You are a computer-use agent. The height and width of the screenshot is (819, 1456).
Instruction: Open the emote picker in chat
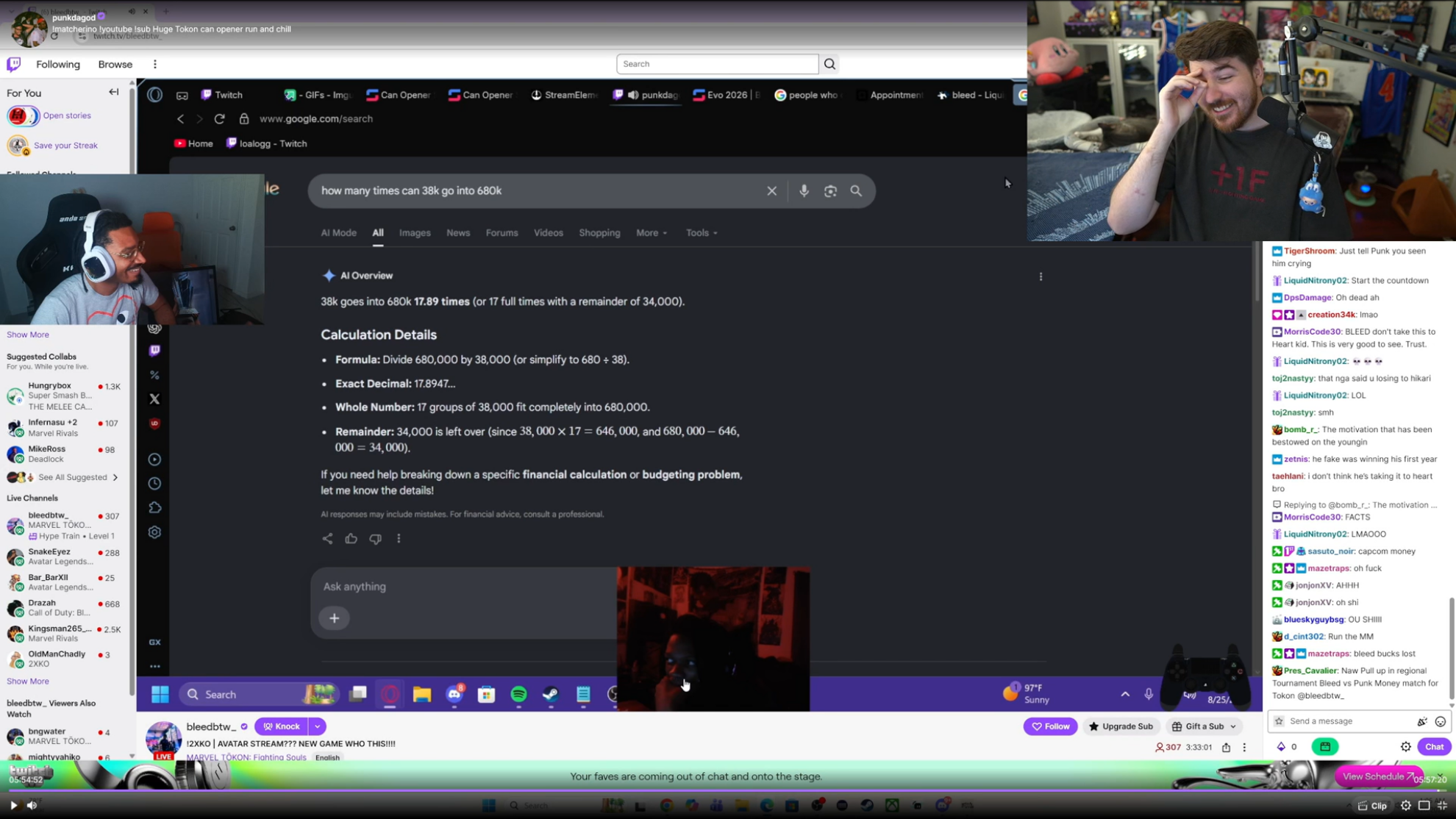(1441, 722)
